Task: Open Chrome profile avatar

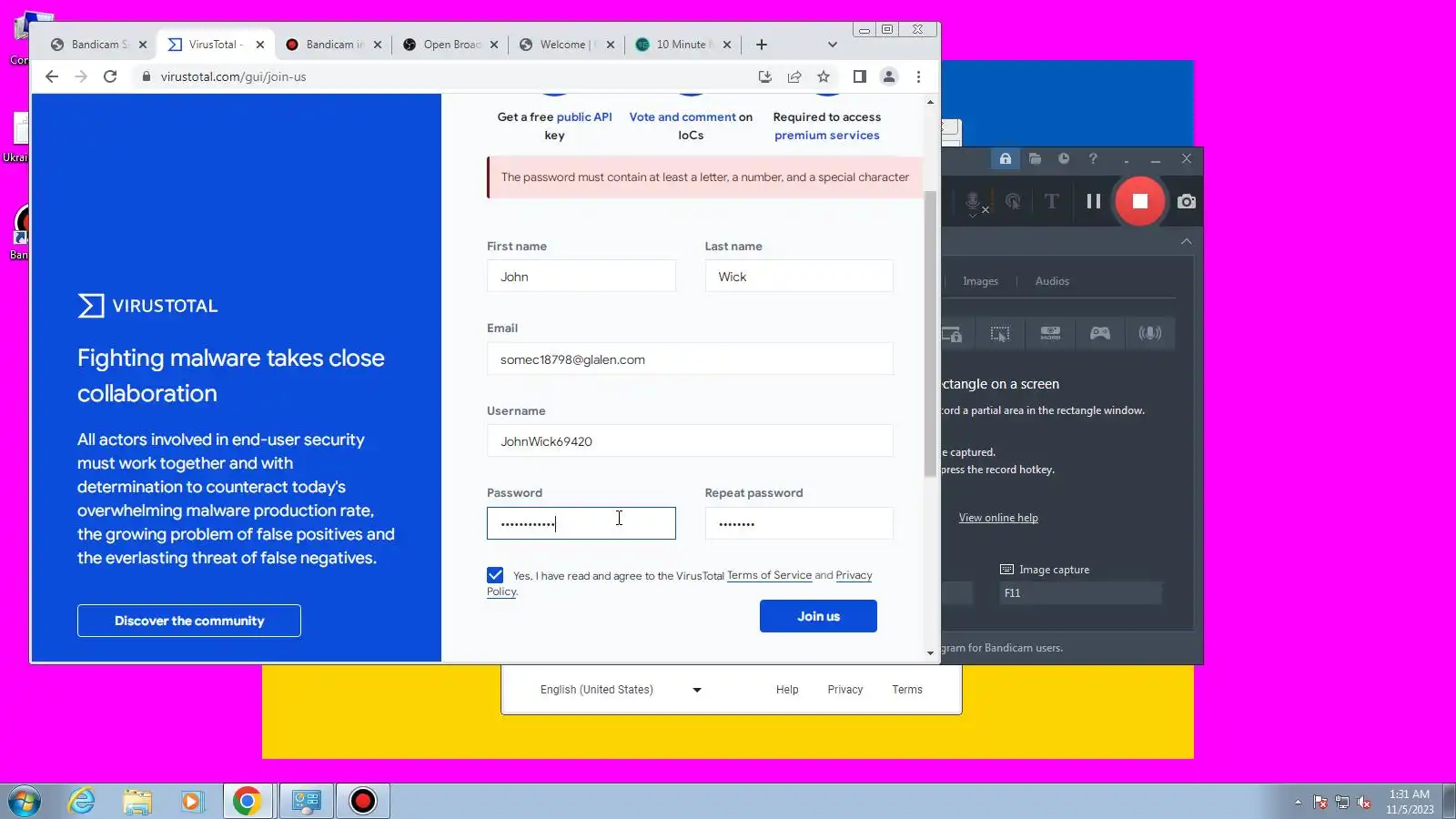Action: point(889,76)
